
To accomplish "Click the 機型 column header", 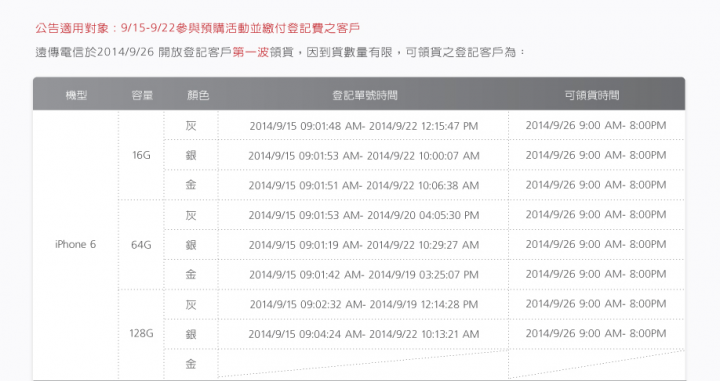I will pos(76,95).
